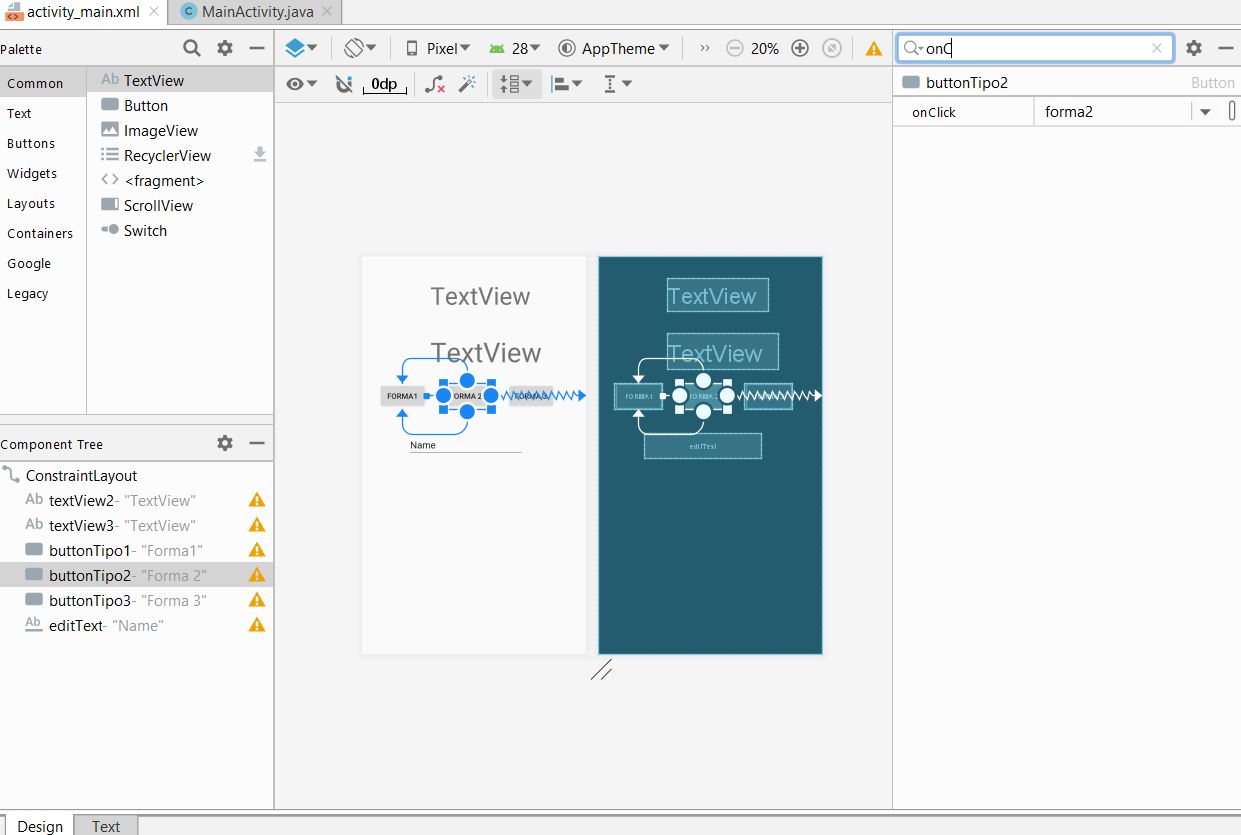Select the Widgets palette category
This screenshot has height=835, width=1241.
pos(43,173)
